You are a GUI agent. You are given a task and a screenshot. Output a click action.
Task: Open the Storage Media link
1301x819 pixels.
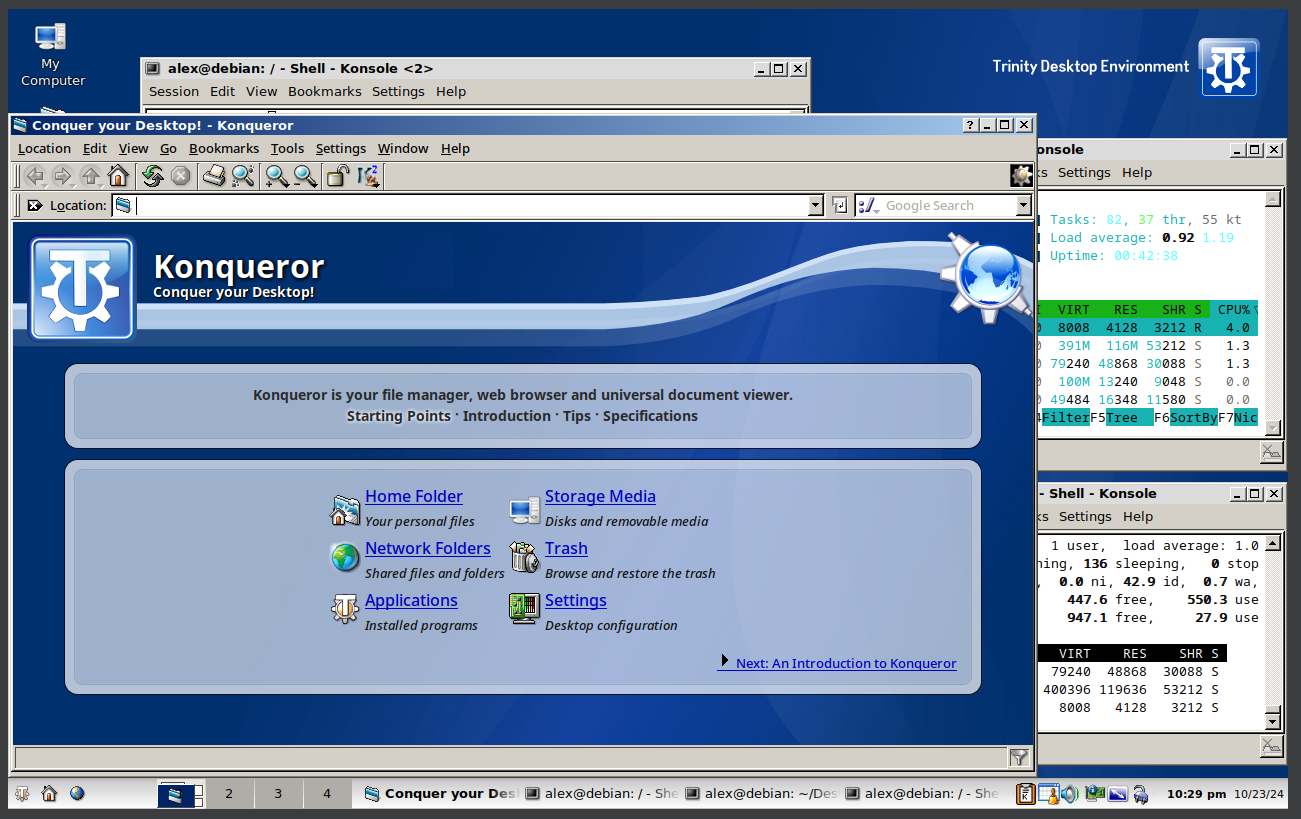point(600,496)
